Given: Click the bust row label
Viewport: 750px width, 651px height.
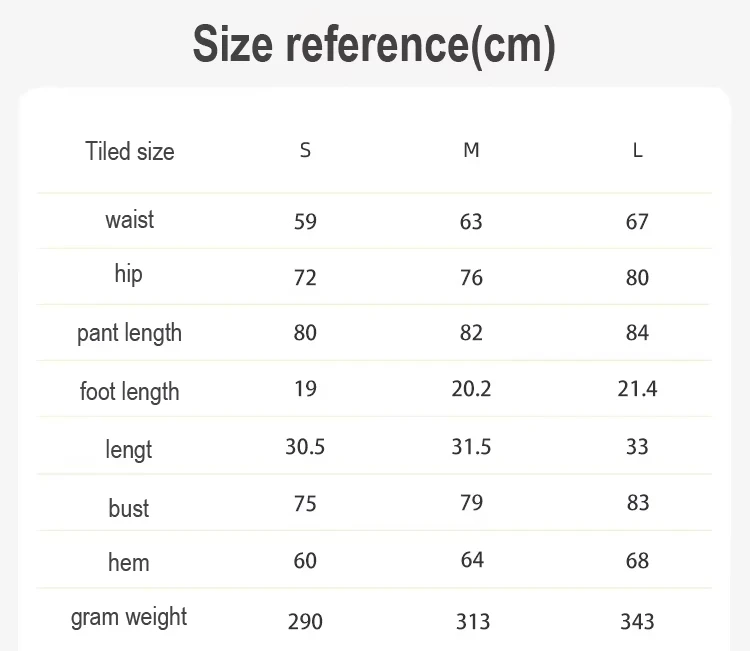Looking at the screenshot, I should [128, 508].
